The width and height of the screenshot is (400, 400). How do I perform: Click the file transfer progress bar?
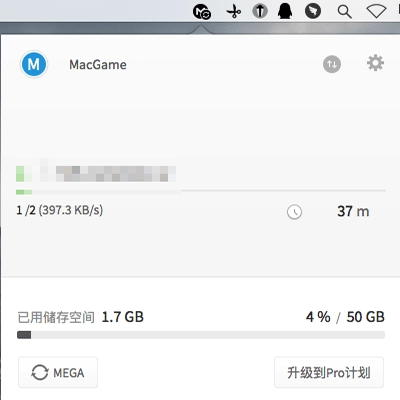coord(201,192)
